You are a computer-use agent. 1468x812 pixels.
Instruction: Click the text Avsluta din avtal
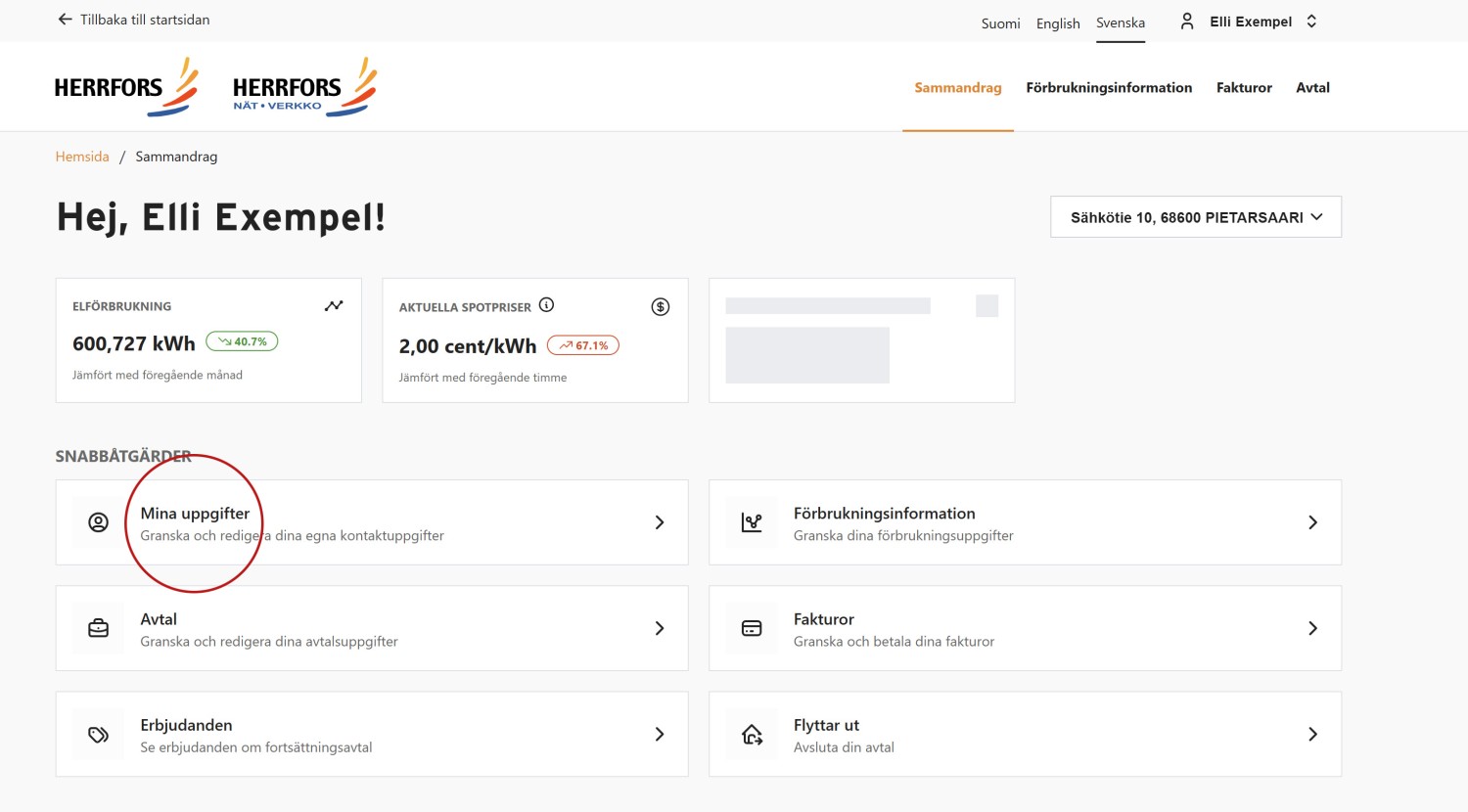pyautogui.click(x=844, y=747)
